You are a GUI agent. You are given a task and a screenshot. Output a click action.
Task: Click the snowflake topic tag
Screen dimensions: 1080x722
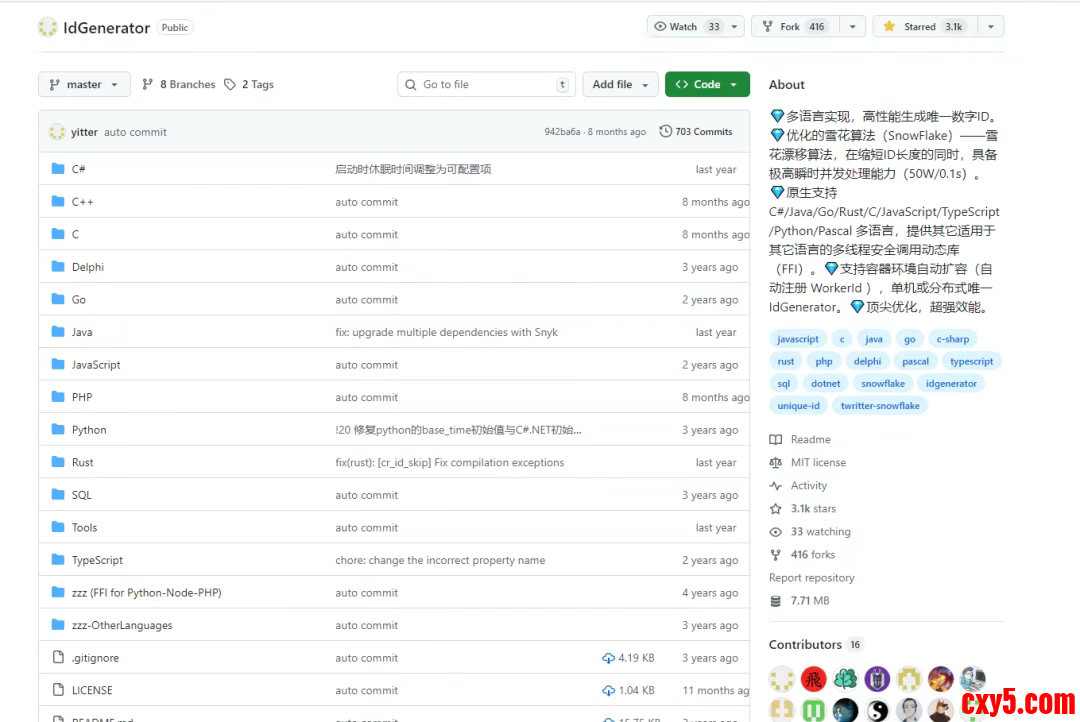[x=882, y=384]
